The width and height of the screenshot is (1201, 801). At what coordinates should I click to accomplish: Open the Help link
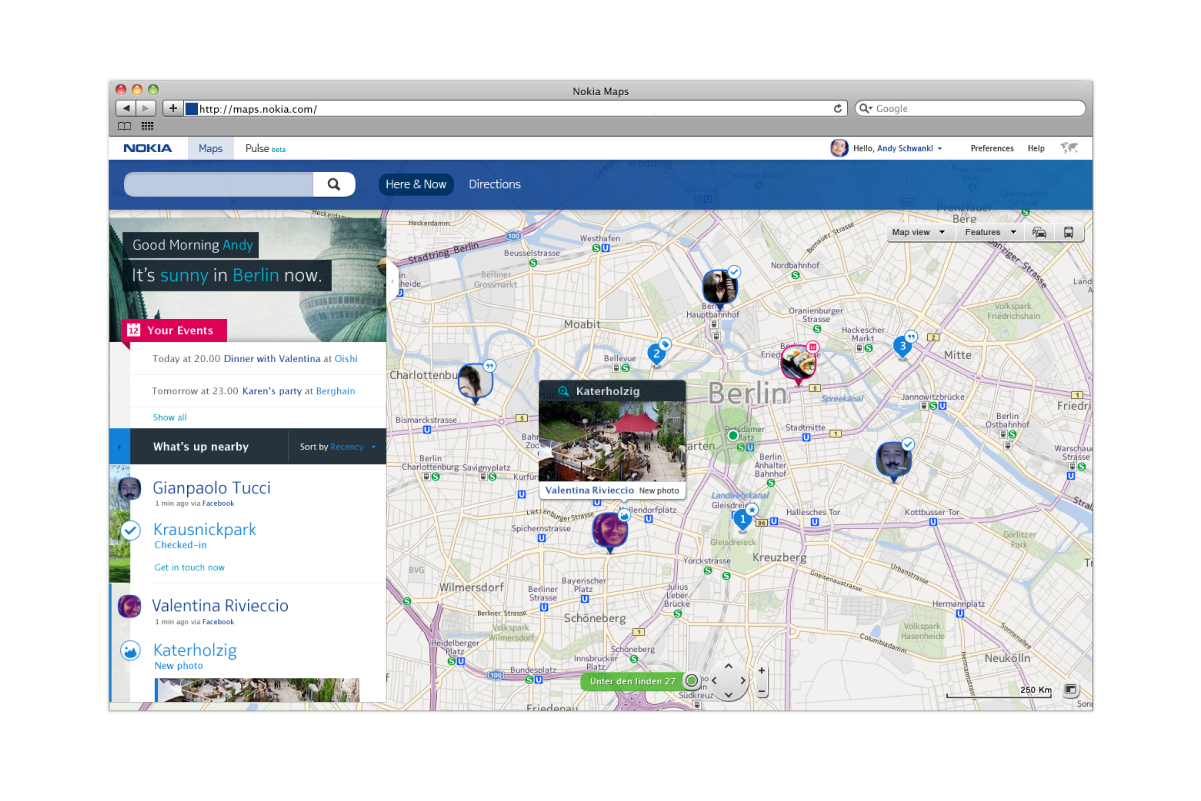pos(1036,148)
